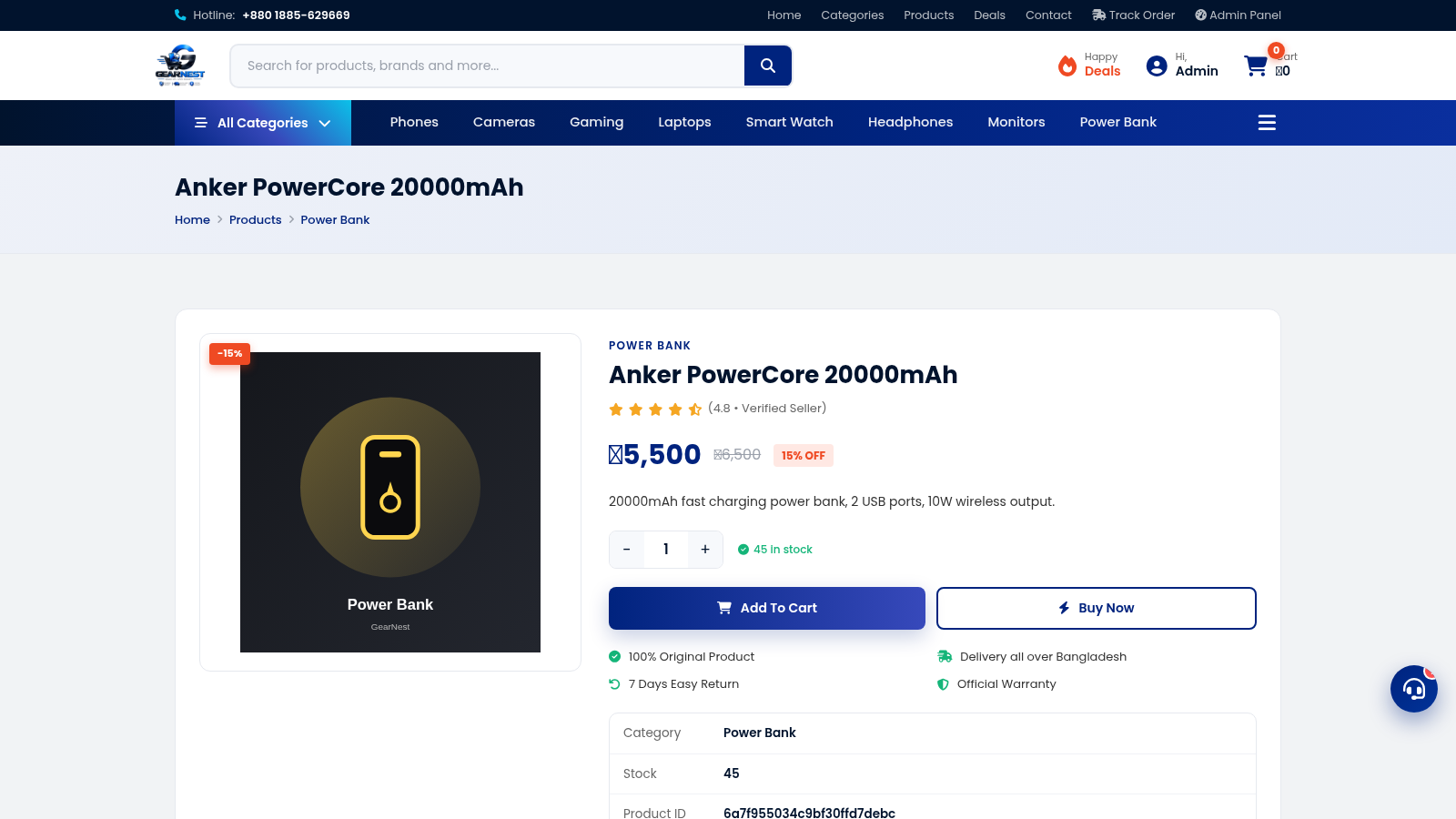Click the (4.8 • Verified Seller) text
Screen dimensions: 1456x819
767,409
